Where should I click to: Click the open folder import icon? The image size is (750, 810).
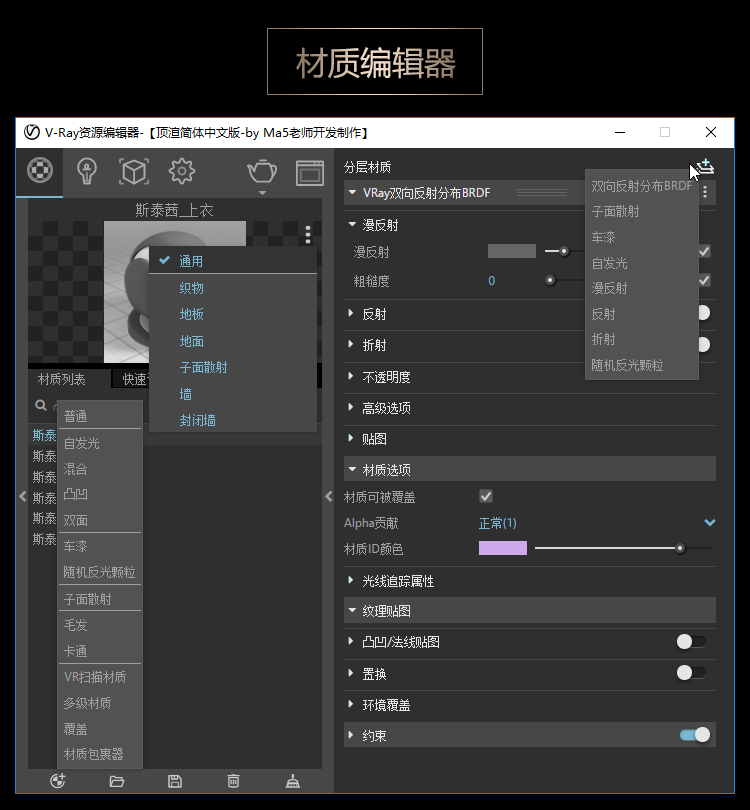[117, 781]
